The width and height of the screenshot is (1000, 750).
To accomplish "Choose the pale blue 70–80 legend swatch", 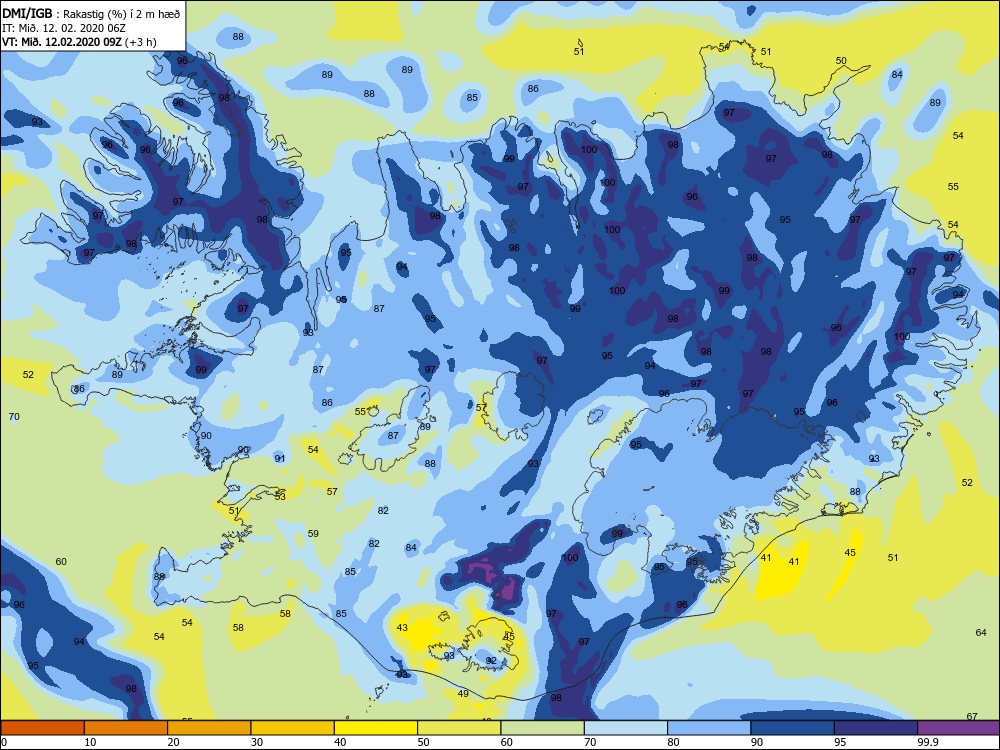I will (626, 728).
